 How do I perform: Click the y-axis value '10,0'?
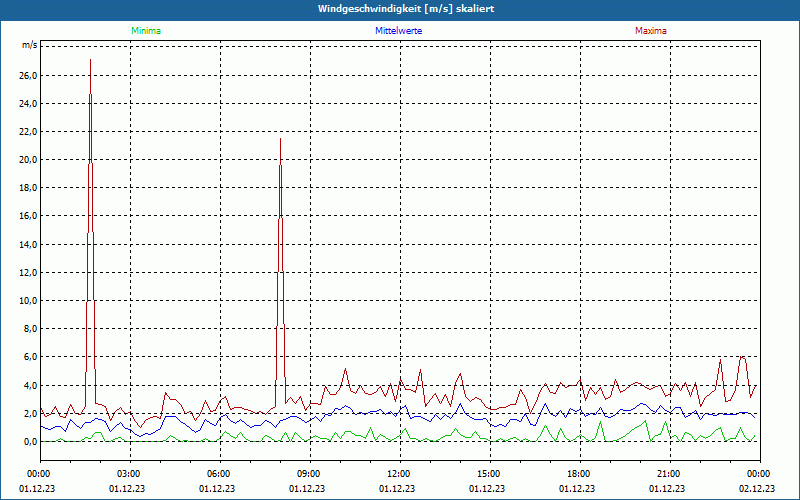tap(29, 301)
